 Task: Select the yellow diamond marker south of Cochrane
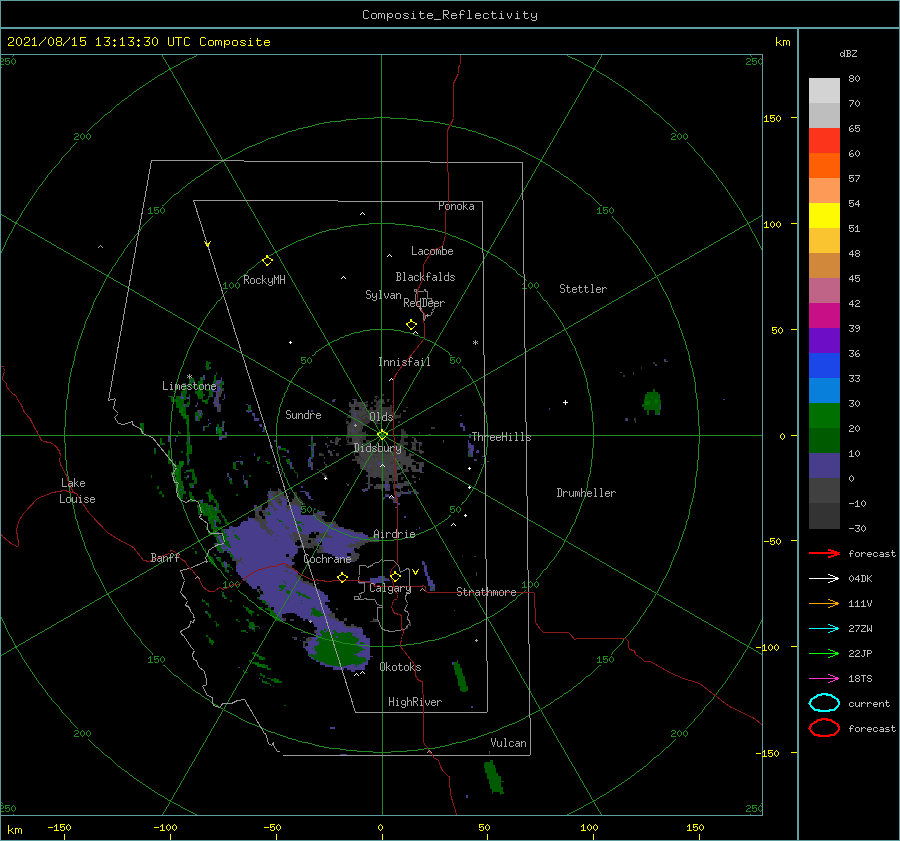[x=342, y=578]
